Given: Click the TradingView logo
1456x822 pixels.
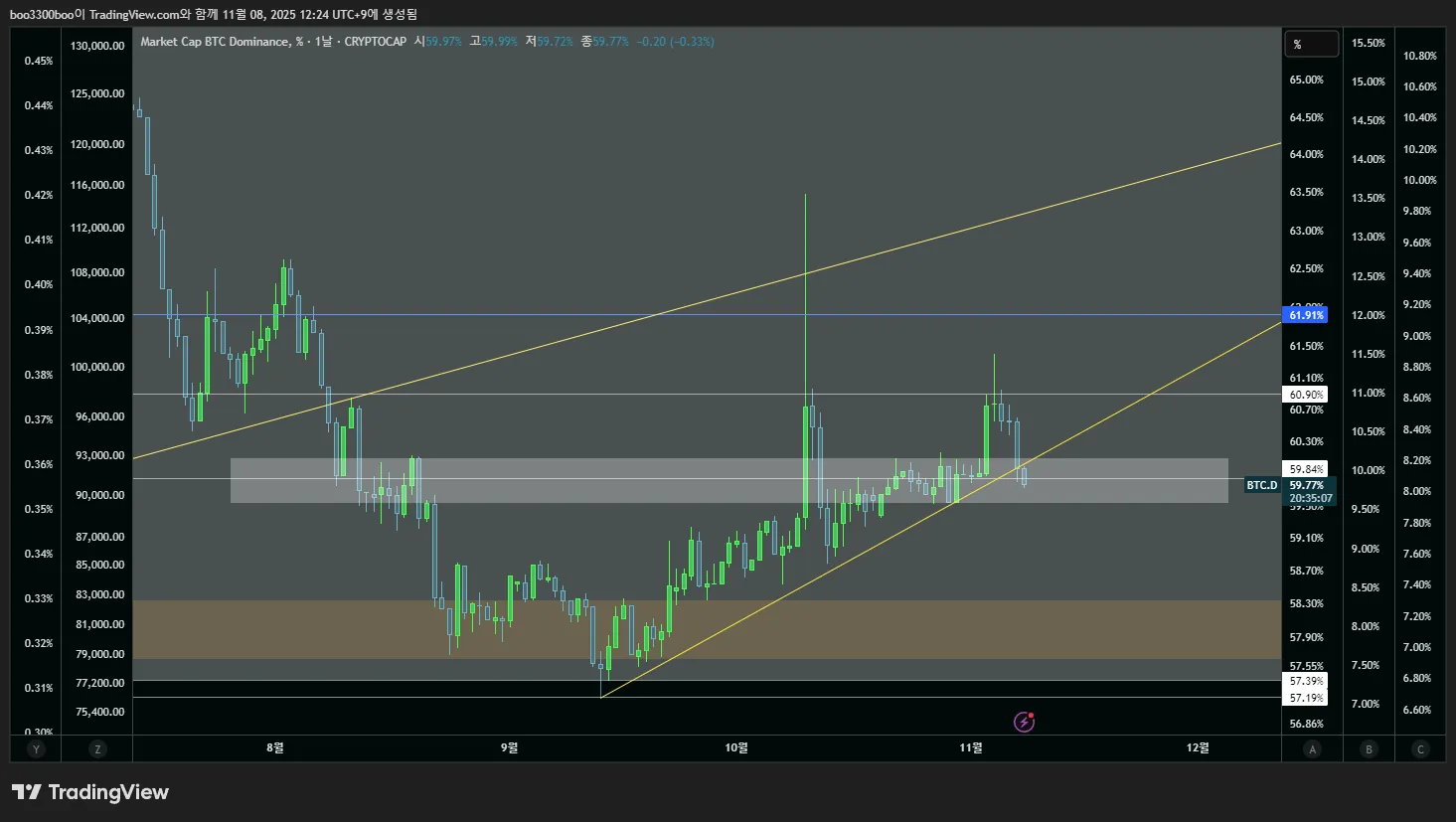Looking at the screenshot, I should [90, 792].
